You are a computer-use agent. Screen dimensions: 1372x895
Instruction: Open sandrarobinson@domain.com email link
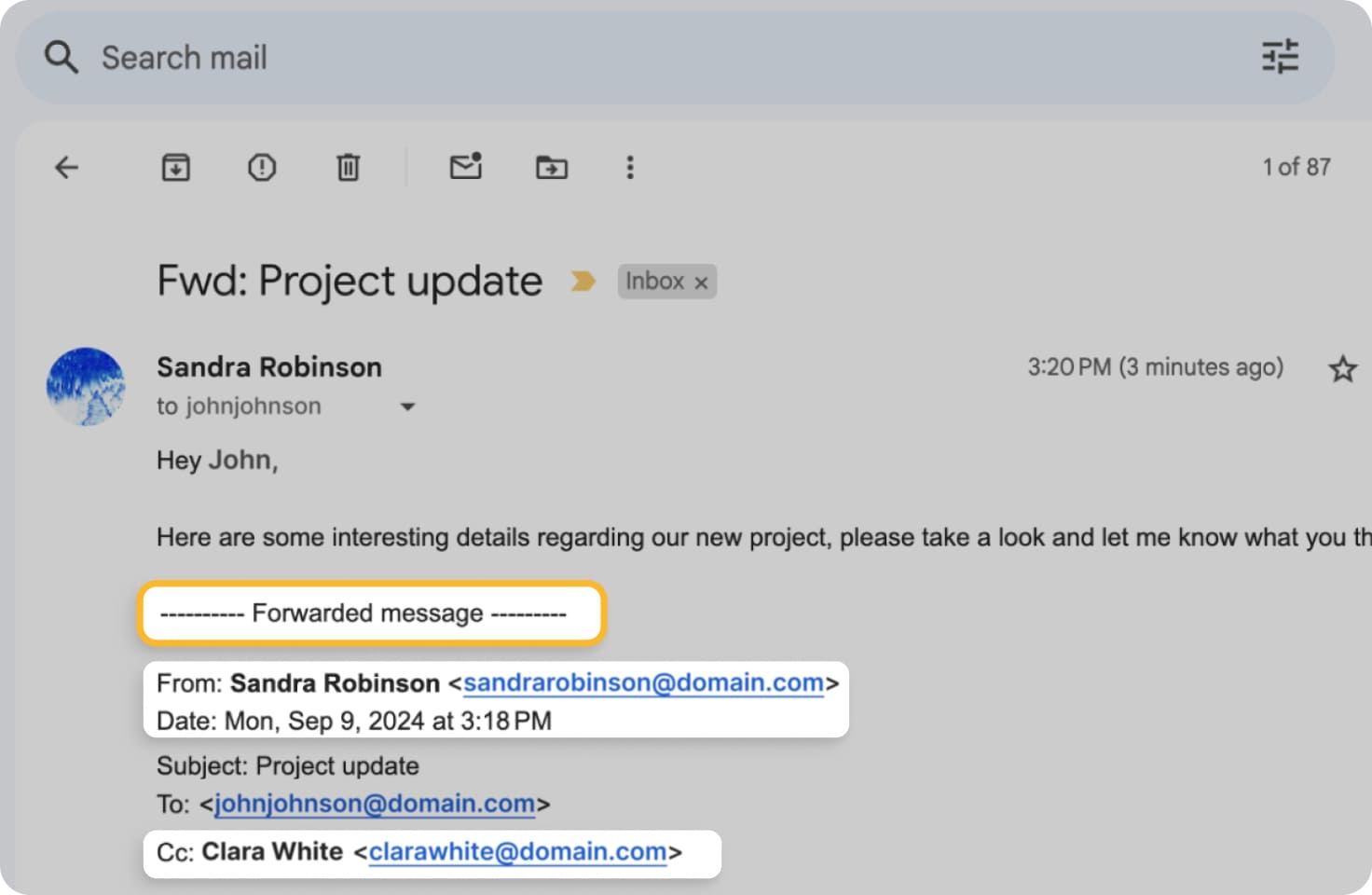pos(644,682)
